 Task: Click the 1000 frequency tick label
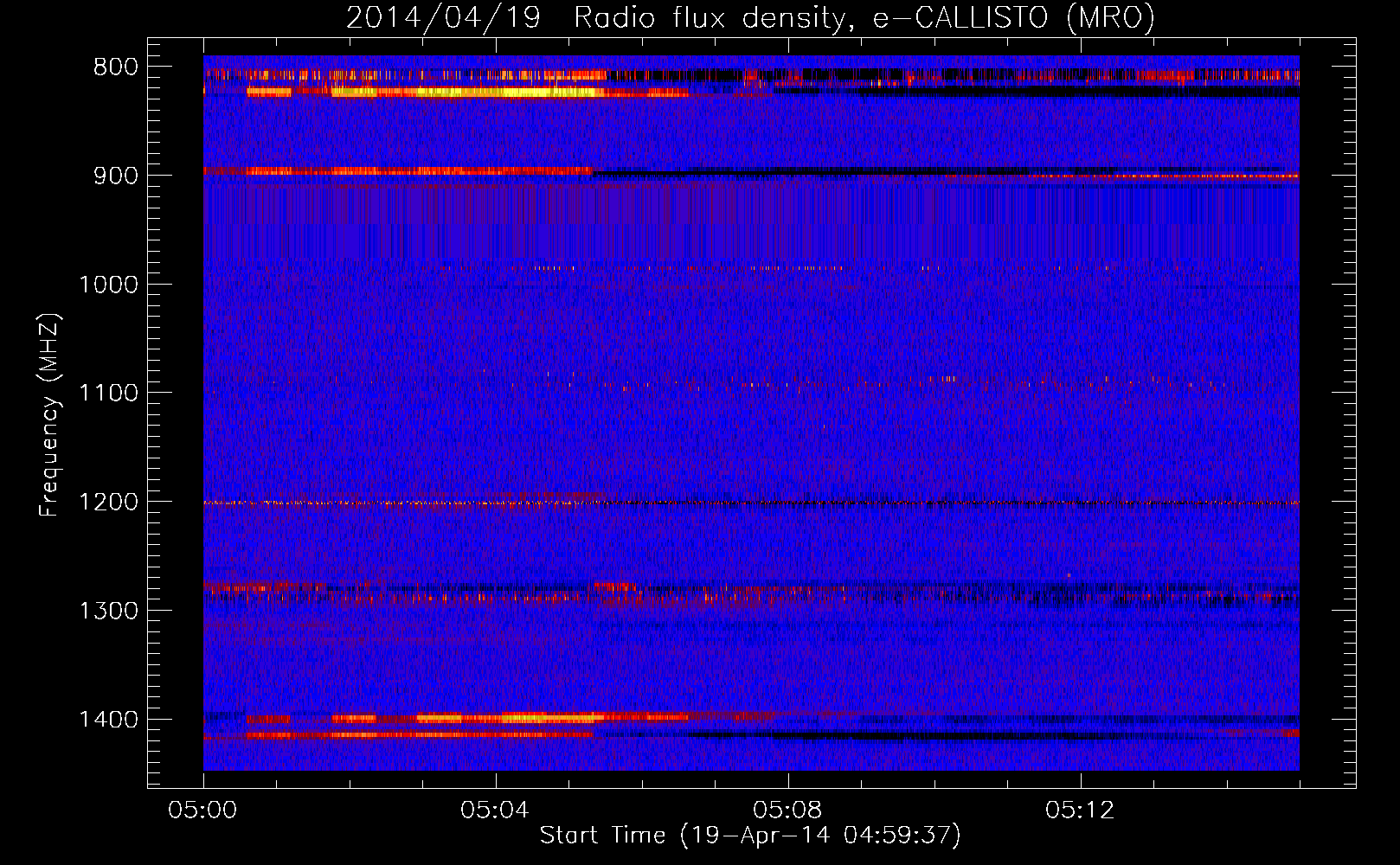tap(108, 285)
